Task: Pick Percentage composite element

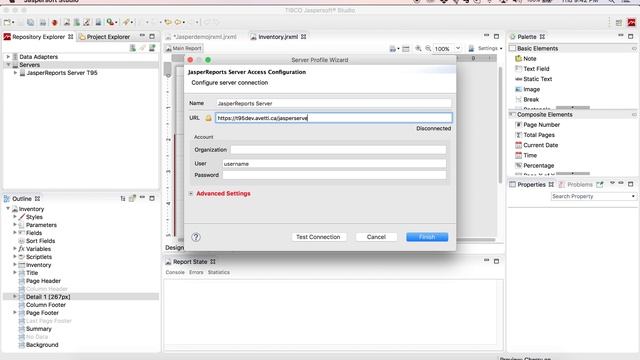Action: [538, 165]
